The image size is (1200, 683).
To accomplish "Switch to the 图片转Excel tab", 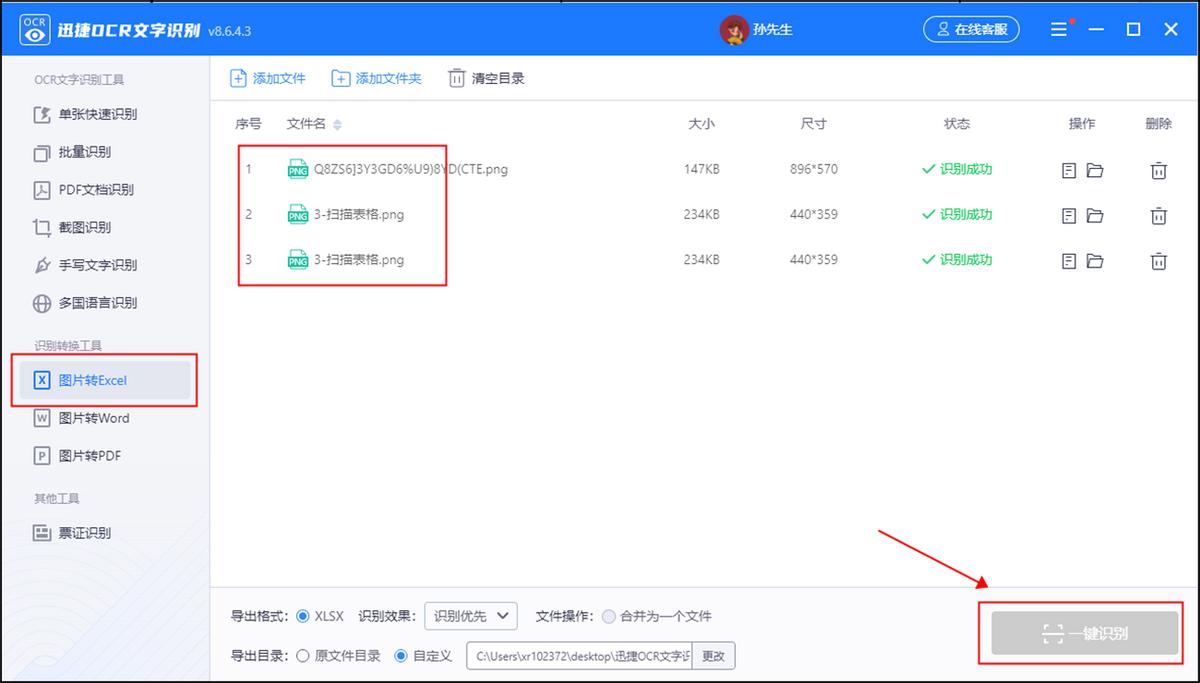I will click(x=95, y=380).
